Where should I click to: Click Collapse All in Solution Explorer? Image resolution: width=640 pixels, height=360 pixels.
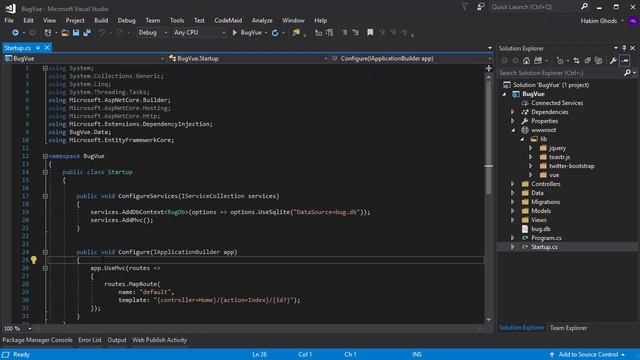tap(587, 61)
